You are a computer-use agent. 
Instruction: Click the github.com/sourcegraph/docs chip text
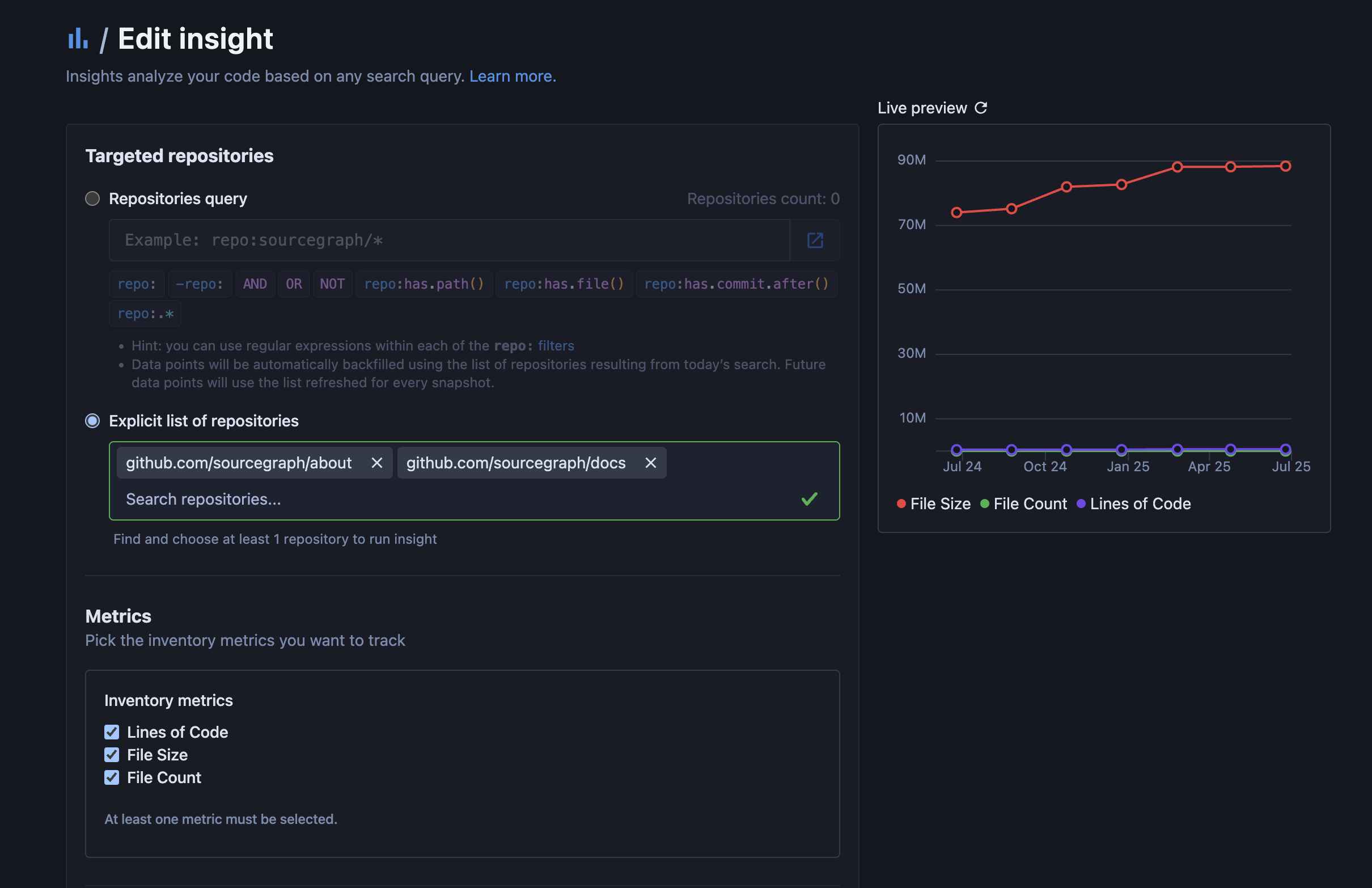(516, 463)
